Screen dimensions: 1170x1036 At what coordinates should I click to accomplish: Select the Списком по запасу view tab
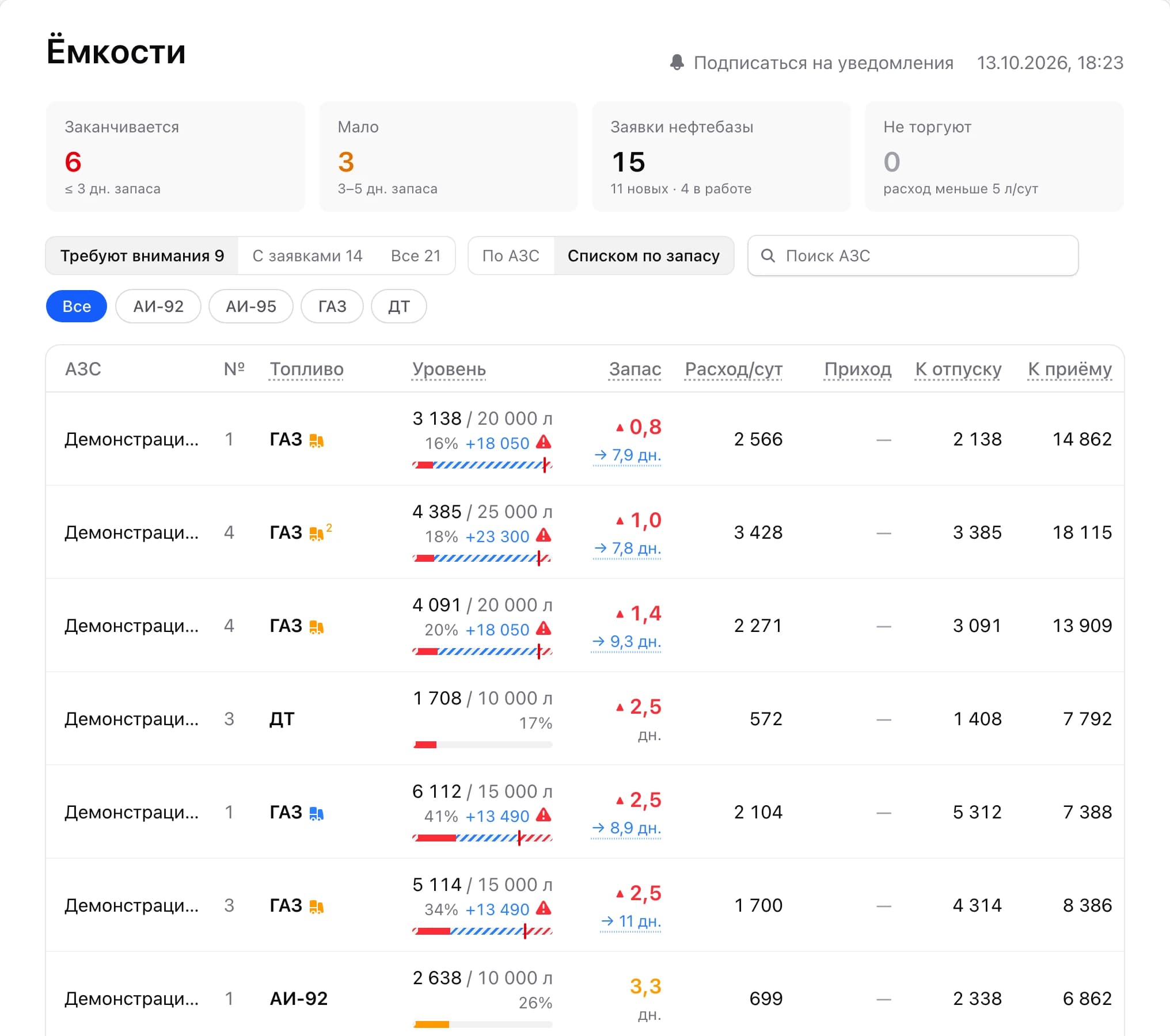[x=644, y=256]
